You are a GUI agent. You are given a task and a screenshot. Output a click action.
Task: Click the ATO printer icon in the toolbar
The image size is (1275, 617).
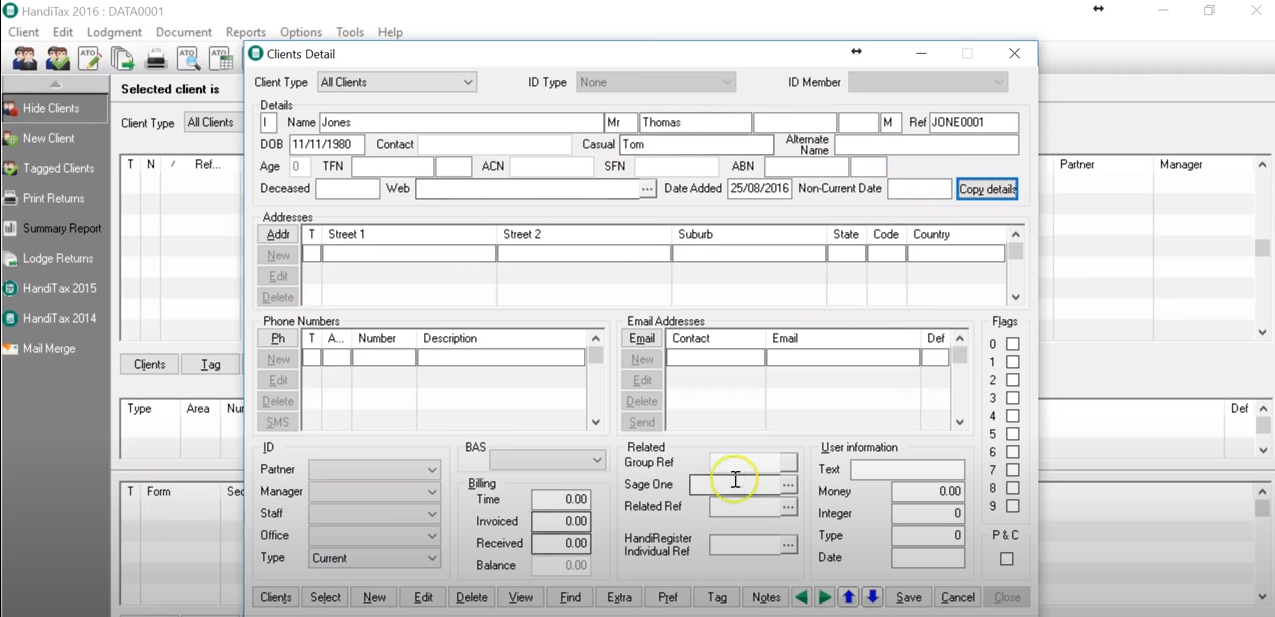pyautogui.click(x=155, y=59)
